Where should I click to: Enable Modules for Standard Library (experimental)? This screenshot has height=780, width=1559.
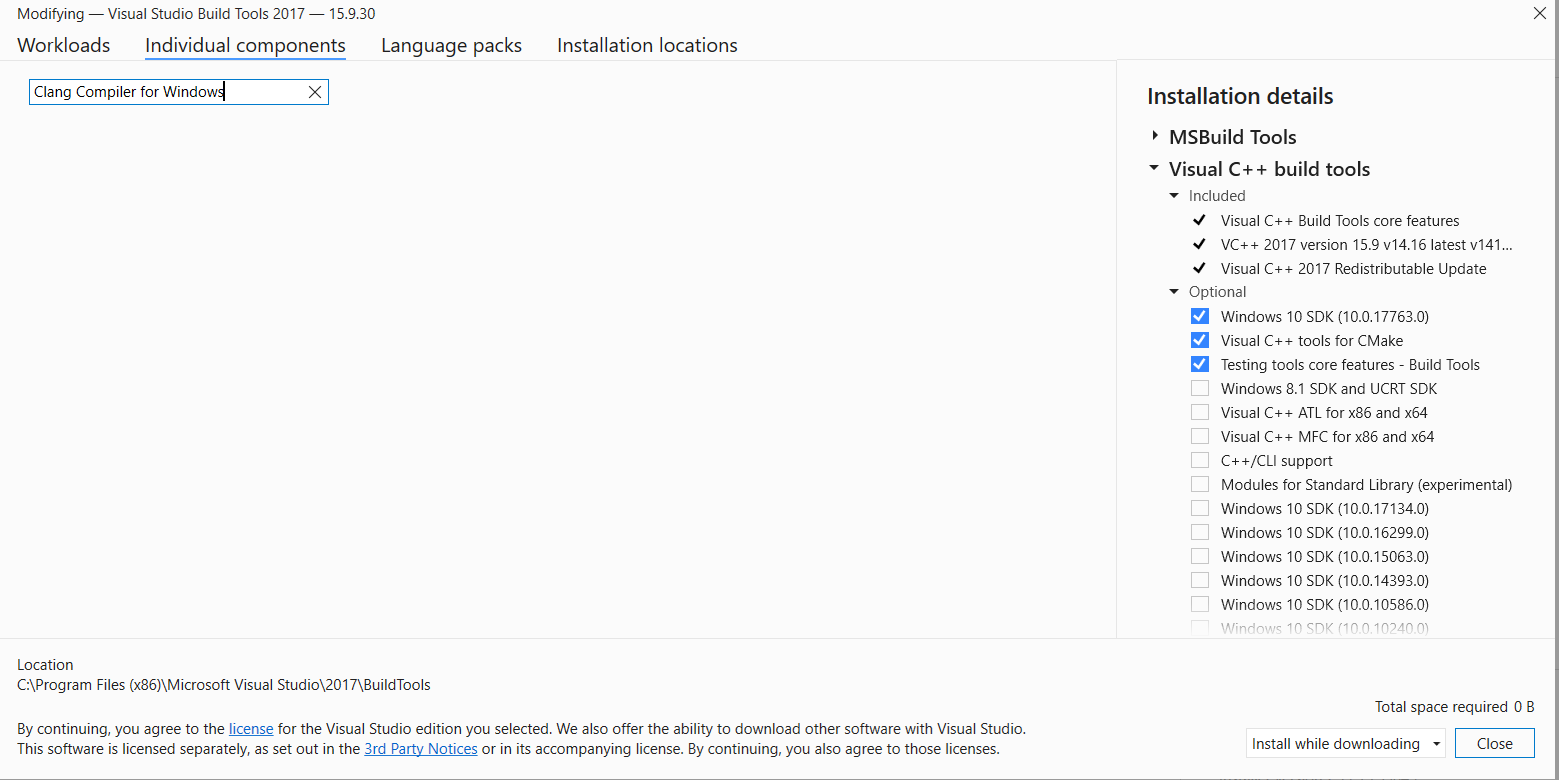[x=1200, y=484]
